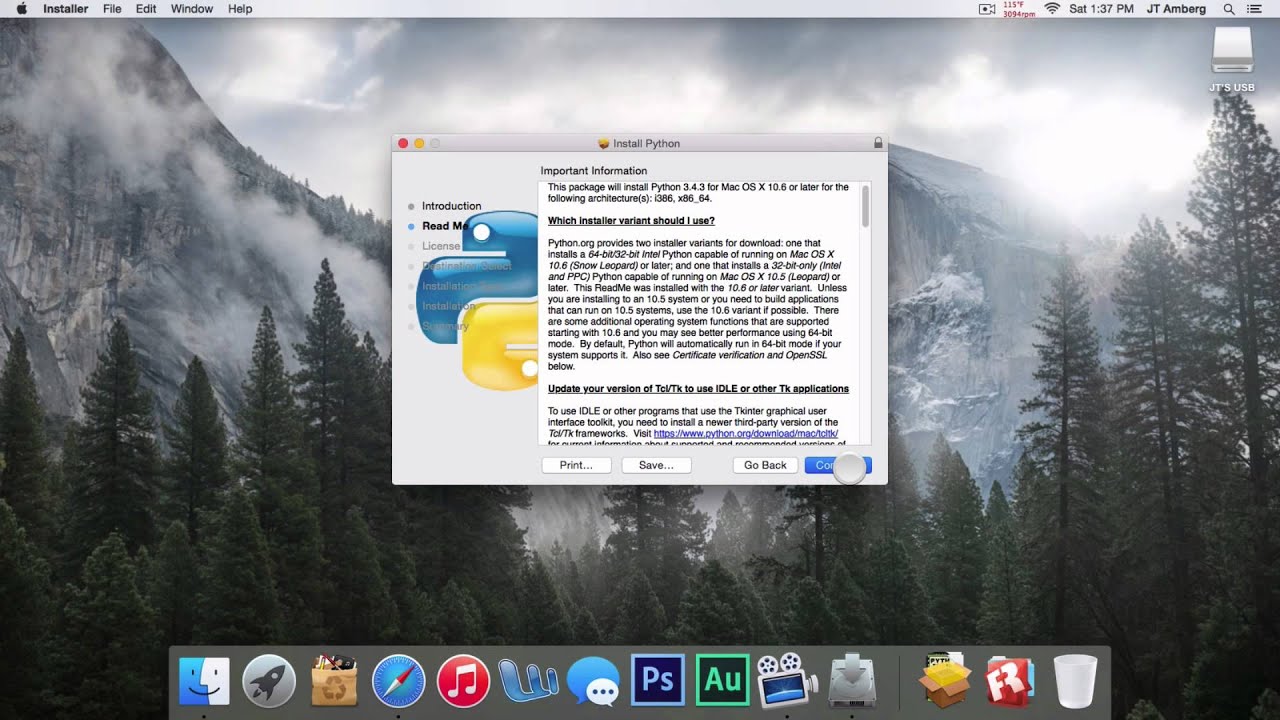Open the recycling-box app in the Dock
1280x720 pixels.
pos(334,681)
